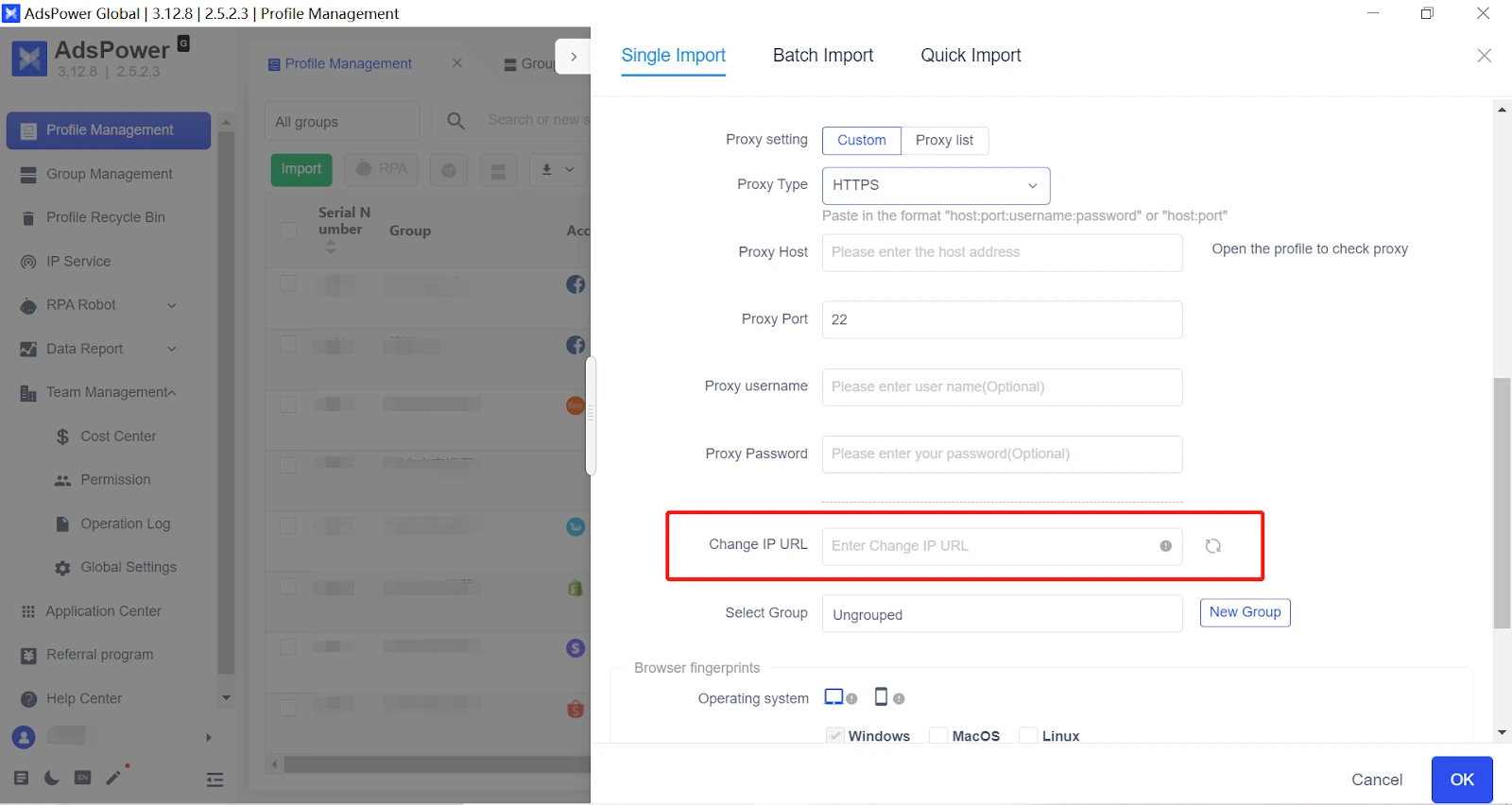
Task: Expand the user account arrow
Action: point(209,738)
